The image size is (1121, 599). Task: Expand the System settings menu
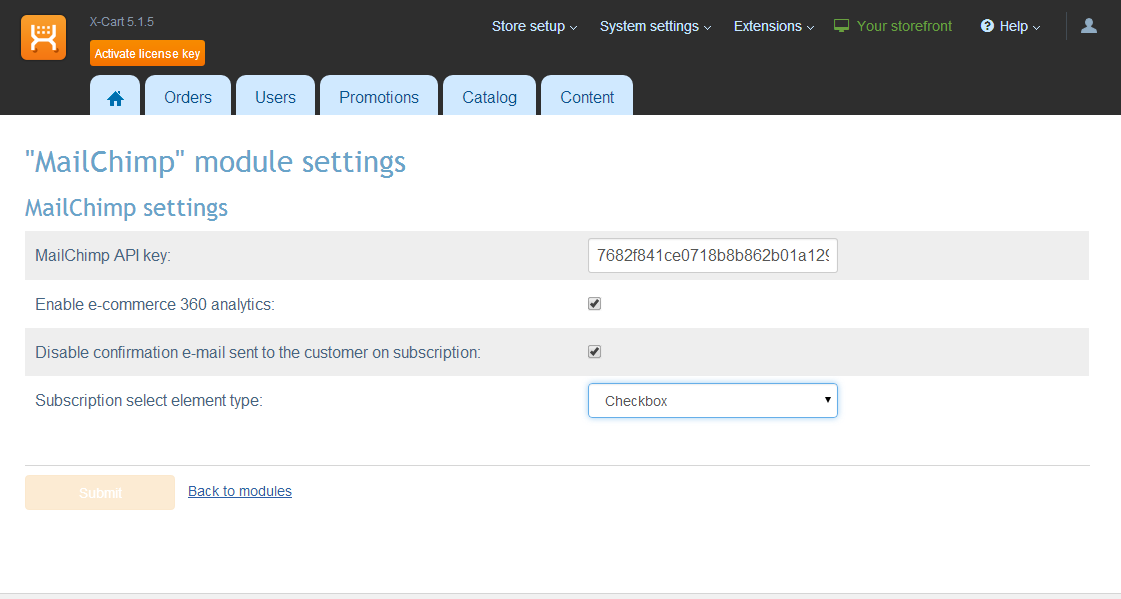[x=656, y=26]
